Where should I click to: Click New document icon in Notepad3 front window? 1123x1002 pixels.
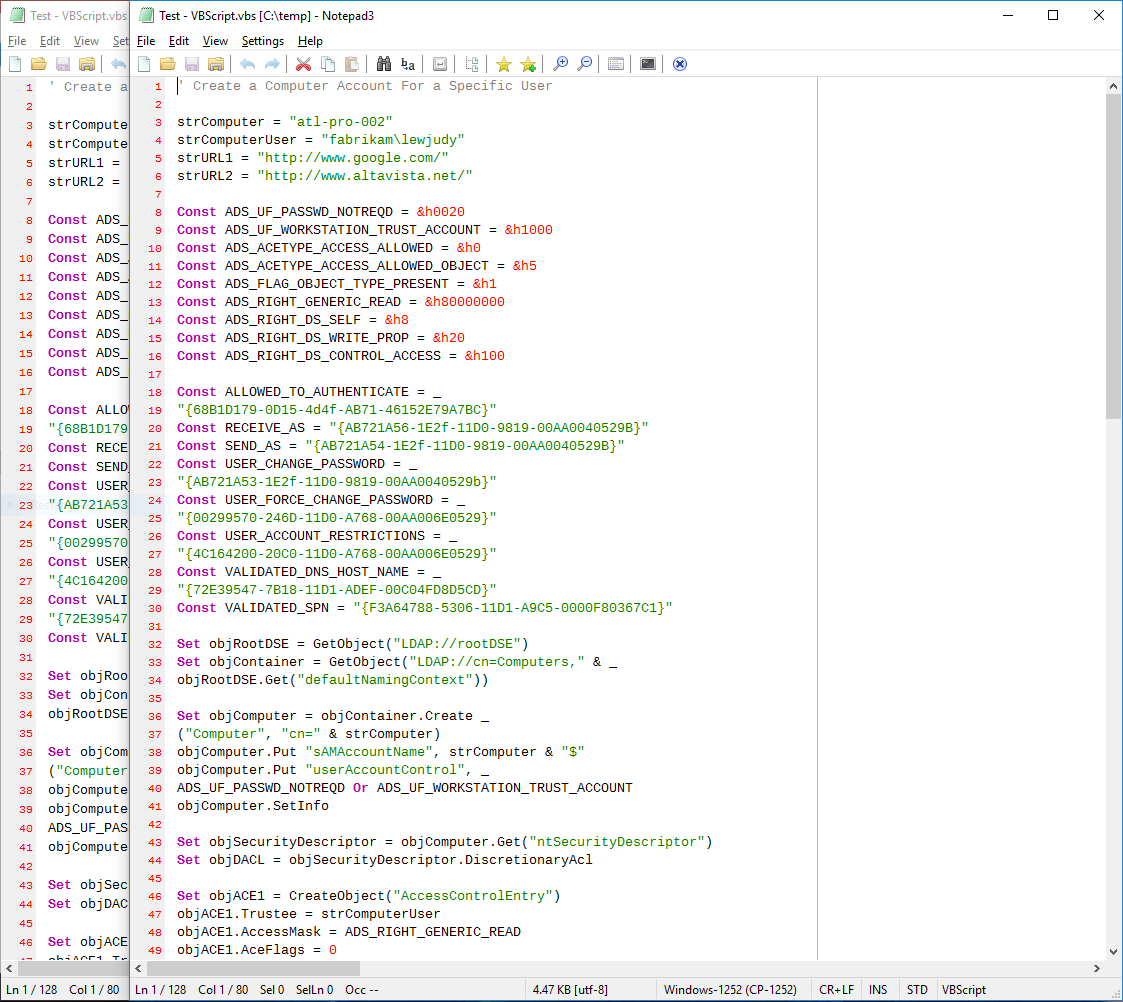144,64
